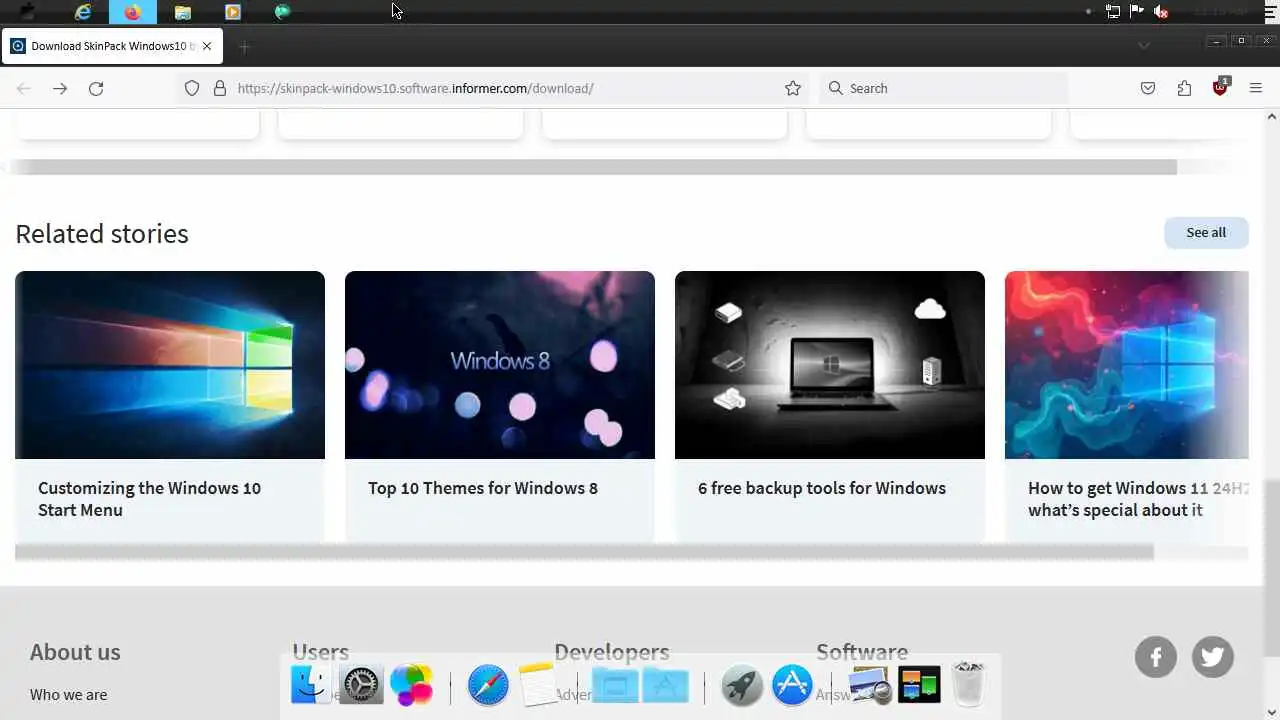
Task: Open the Applications folder in the dock
Action: tap(666, 685)
